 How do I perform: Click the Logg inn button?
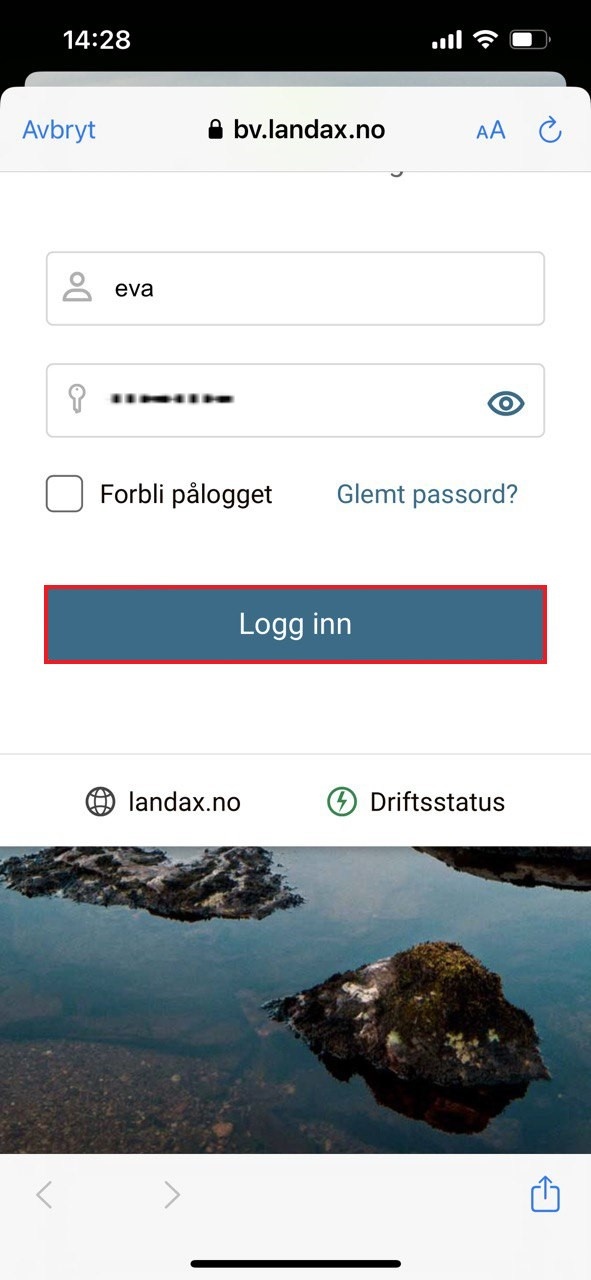pos(295,625)
